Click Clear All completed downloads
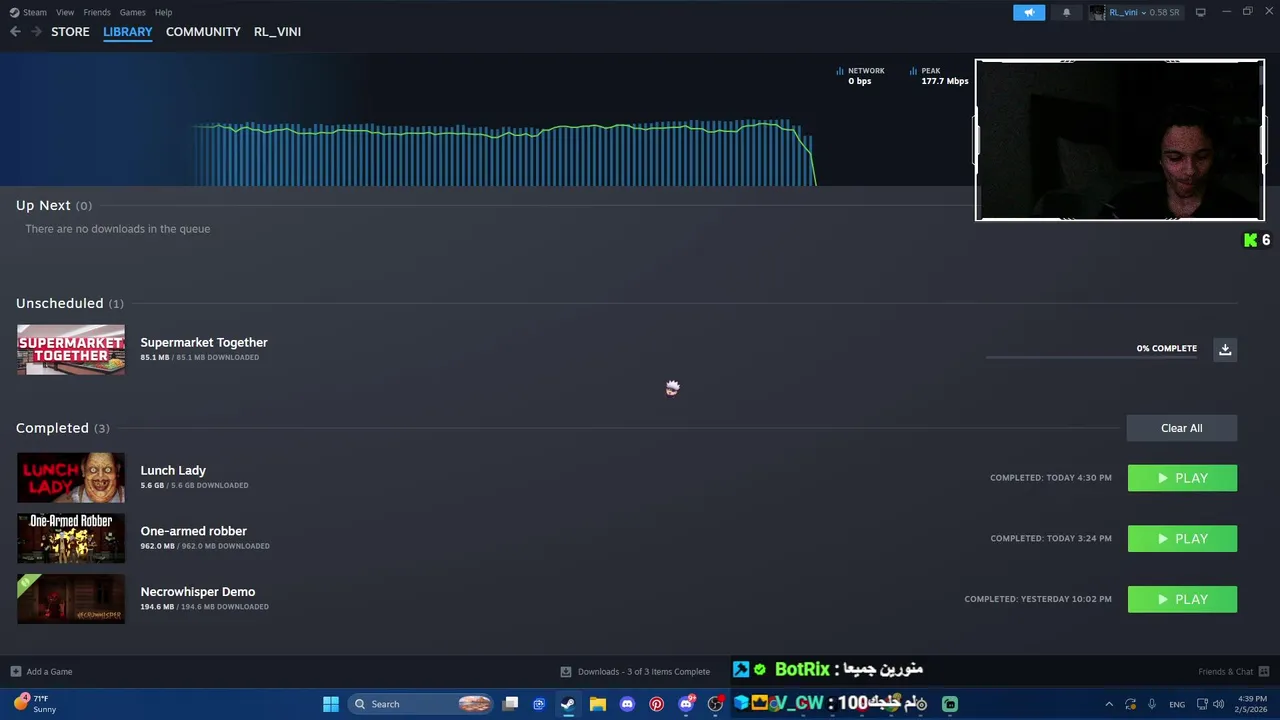Image resolution: width=1280 pixels, height=720 pixels. pos(1182,428)
